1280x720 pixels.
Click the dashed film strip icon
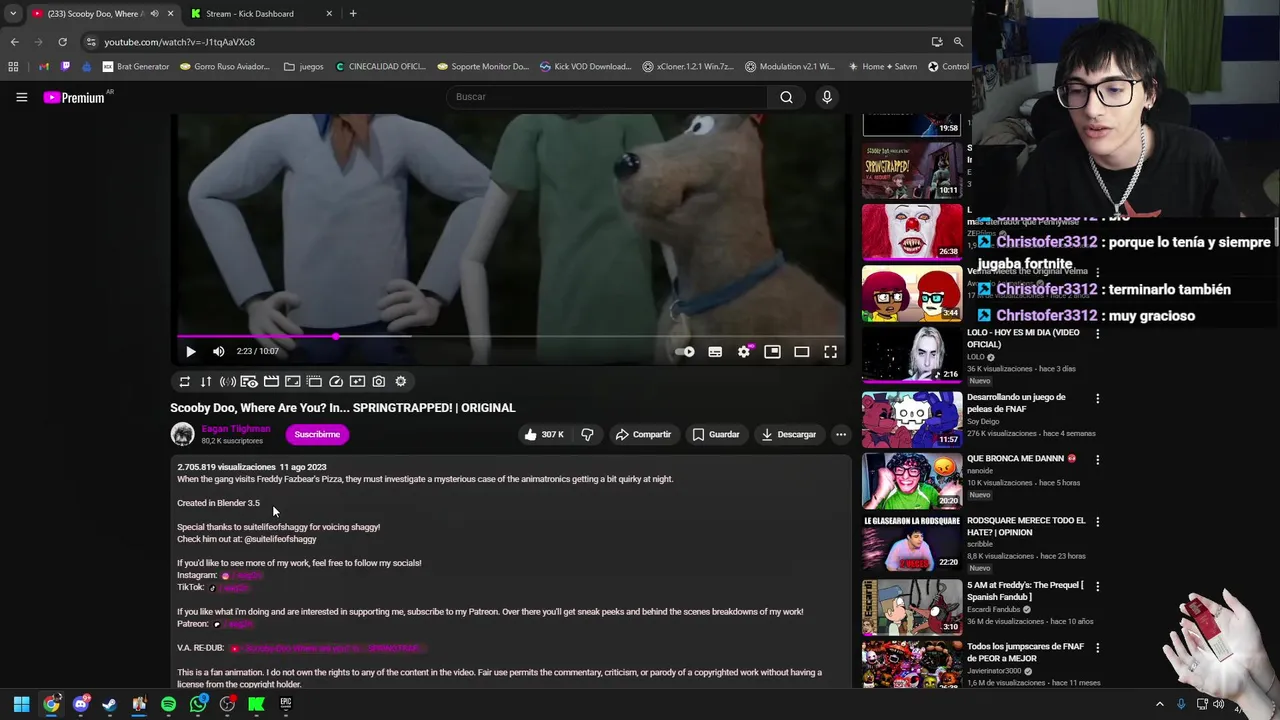click(x=314, y=381)
